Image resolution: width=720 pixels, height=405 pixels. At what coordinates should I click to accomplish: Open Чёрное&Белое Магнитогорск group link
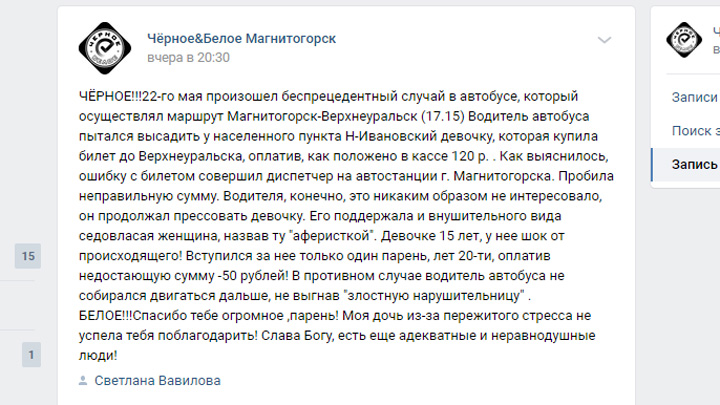[x=242, y=39]
